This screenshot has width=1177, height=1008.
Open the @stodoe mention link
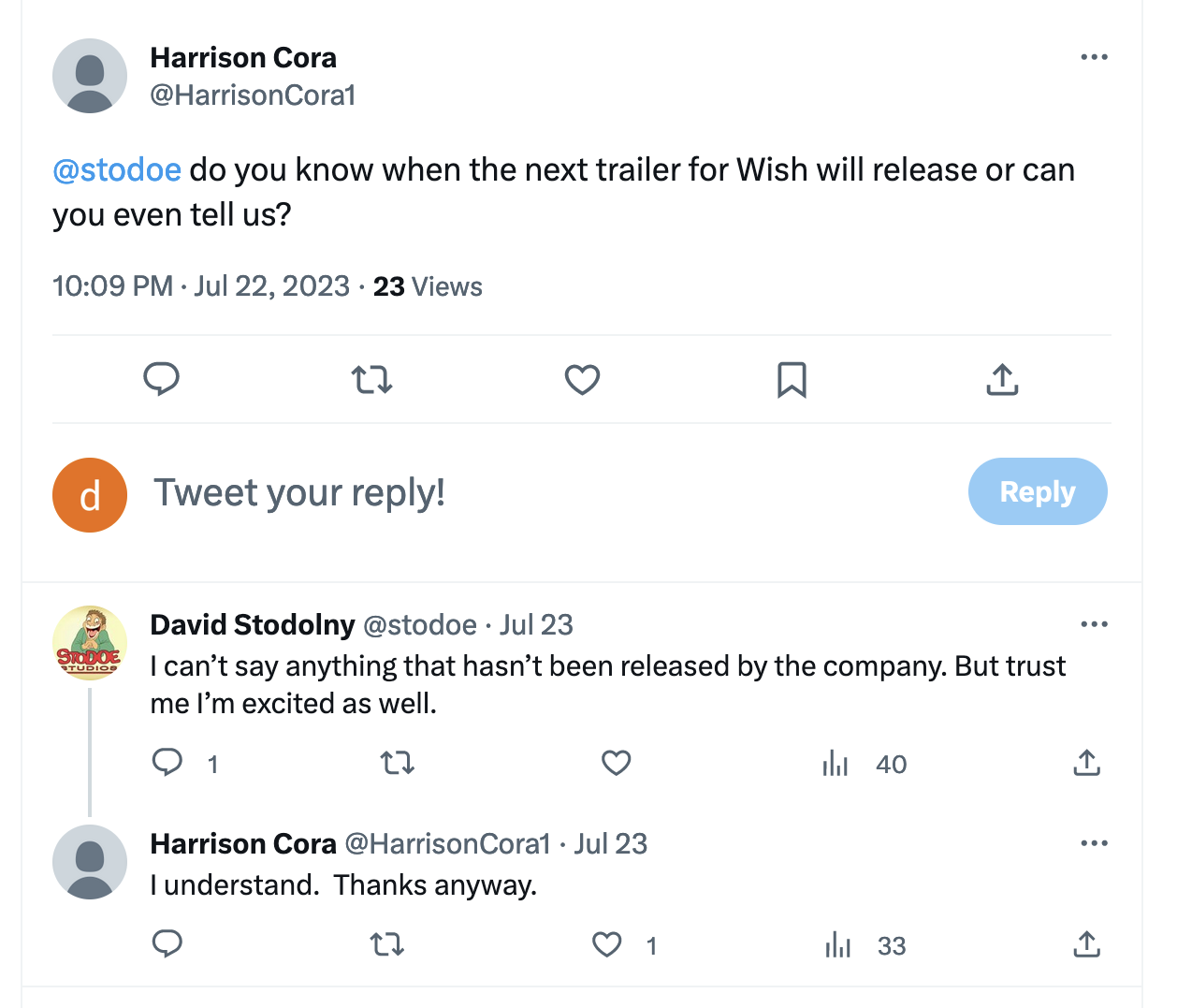click(x=117, y=169)
